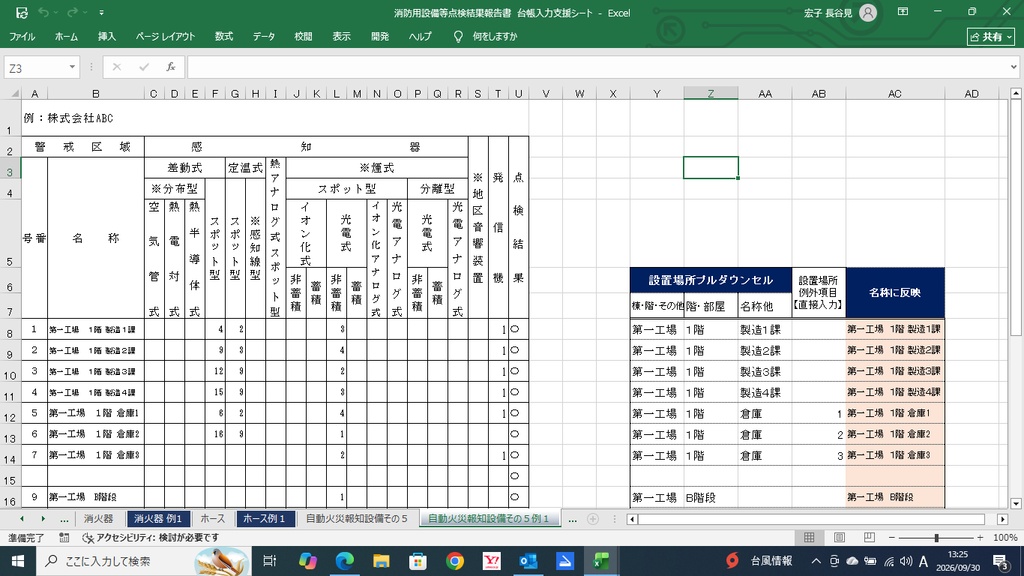Switch to Page Break Preview icon
The width and height of the screenshot is (1024, 576).
[x=869, y=537]
